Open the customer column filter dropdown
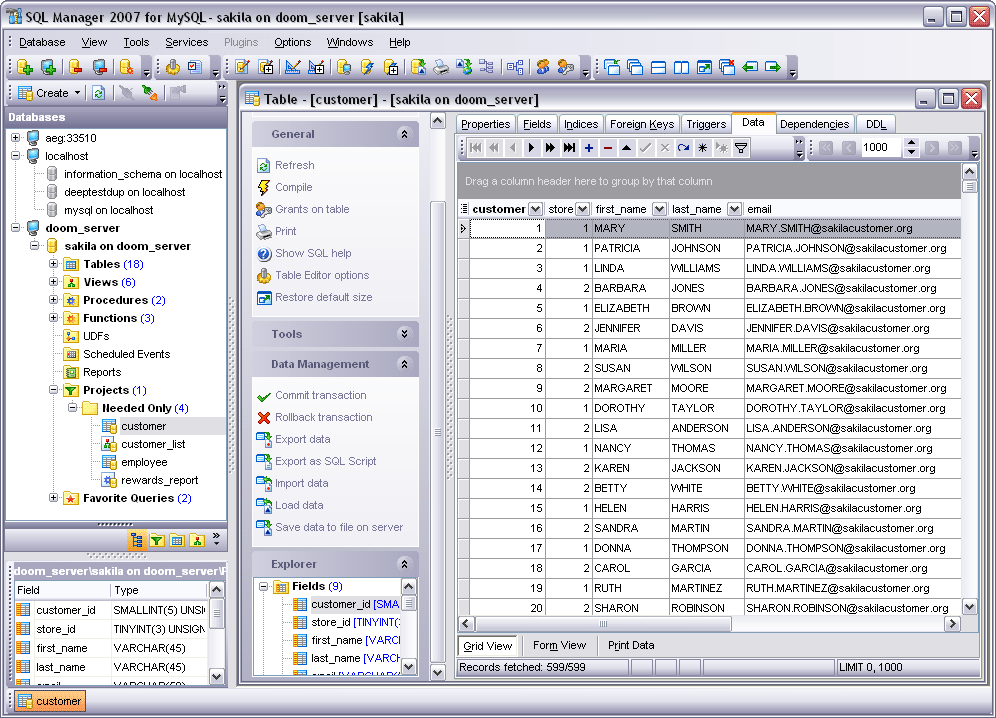The width and height of the screenshot is (996, 718). pyautogui.click(x=535, y=209)
